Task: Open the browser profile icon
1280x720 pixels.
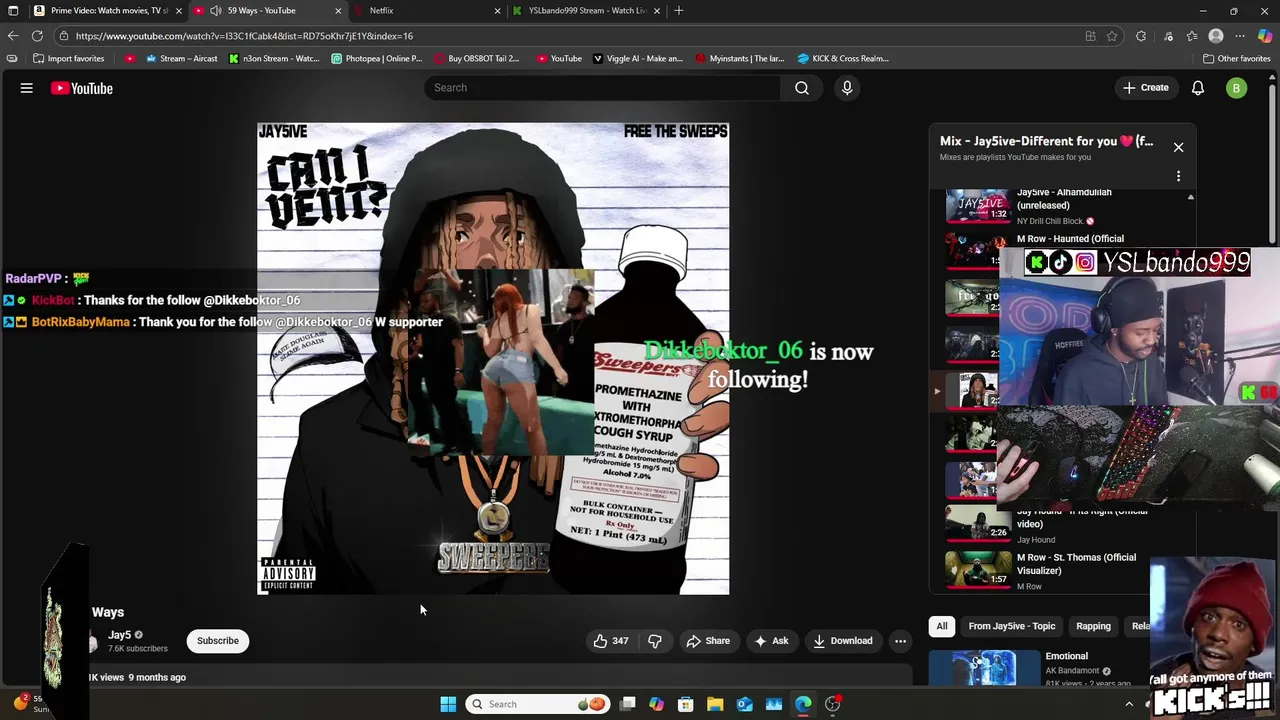Action: click(1216, 36)
